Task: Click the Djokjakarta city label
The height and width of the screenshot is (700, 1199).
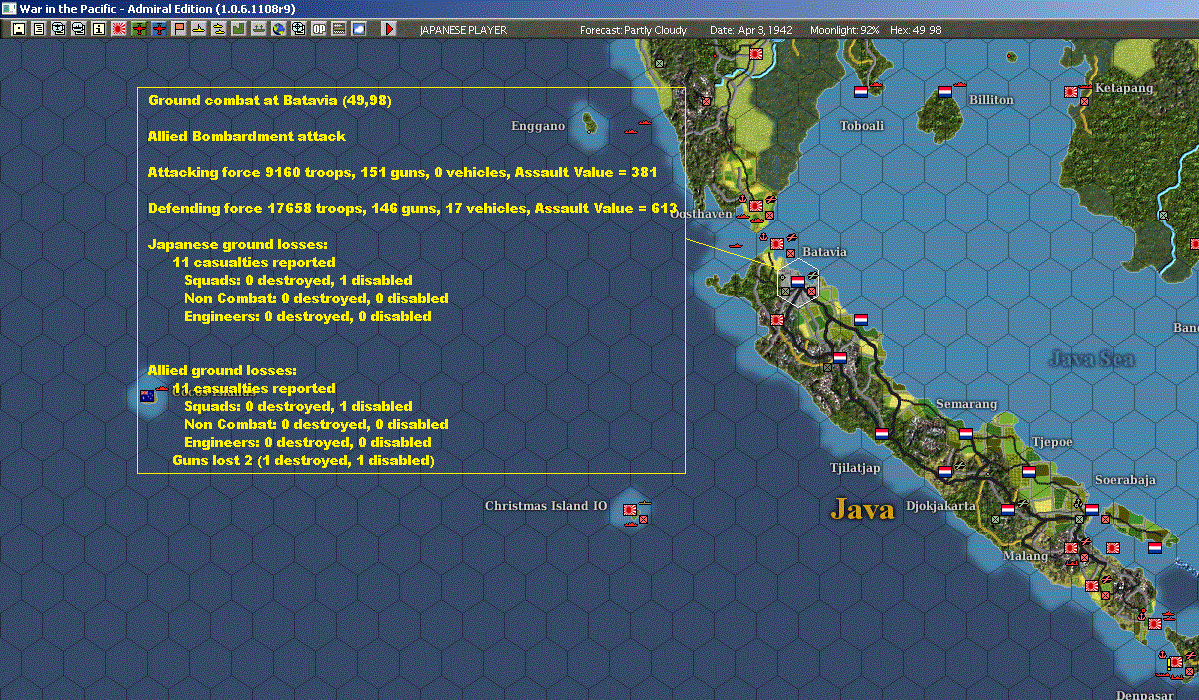Action: pyautogui.click(x=940, y=506)
